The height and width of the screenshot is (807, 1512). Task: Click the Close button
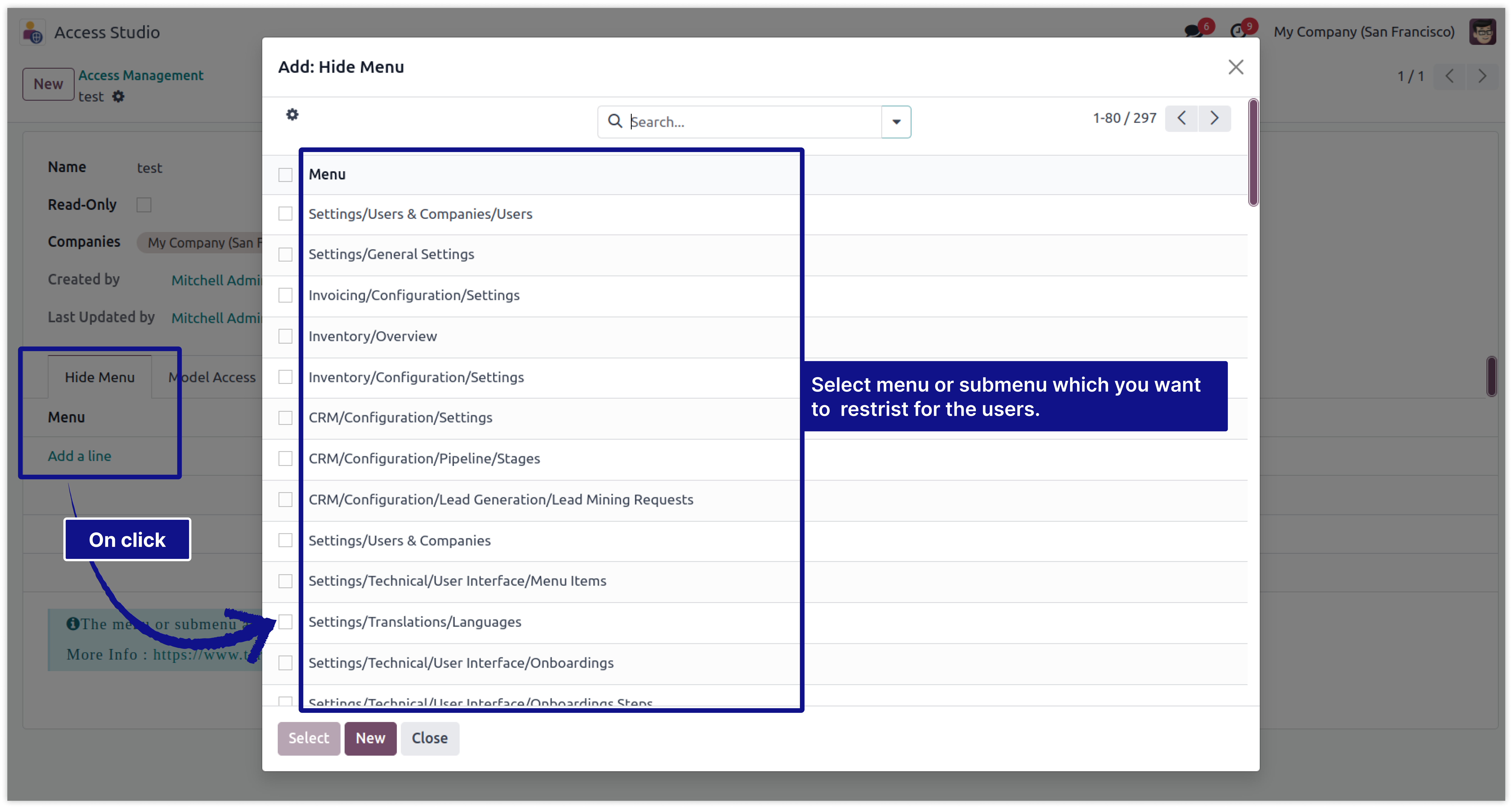click(x=430, y=738)
